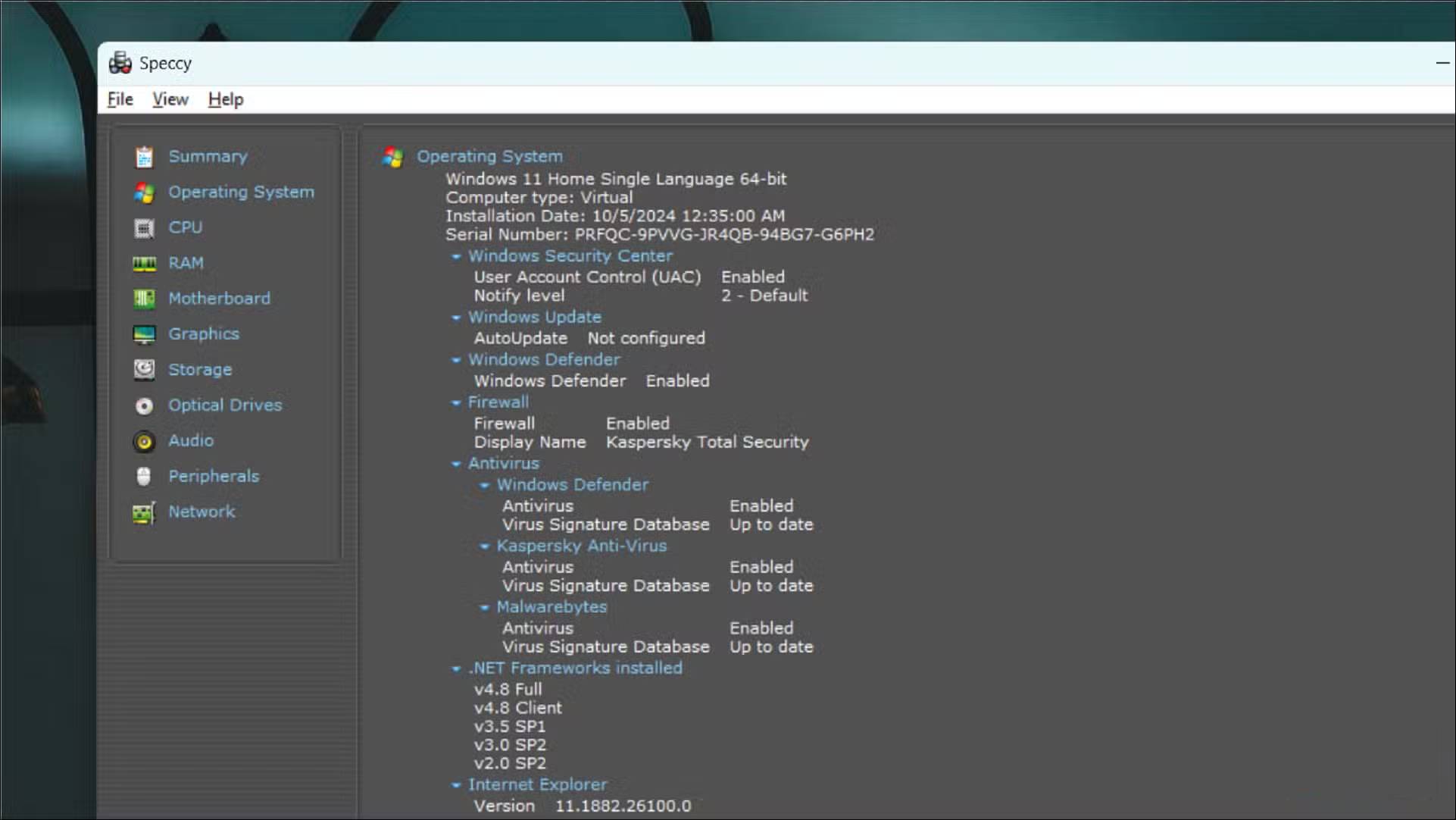Viewport: 1456px width, 820px height.
Task: Click the Optical Drives disc icon
Action: tap(144, 405)
